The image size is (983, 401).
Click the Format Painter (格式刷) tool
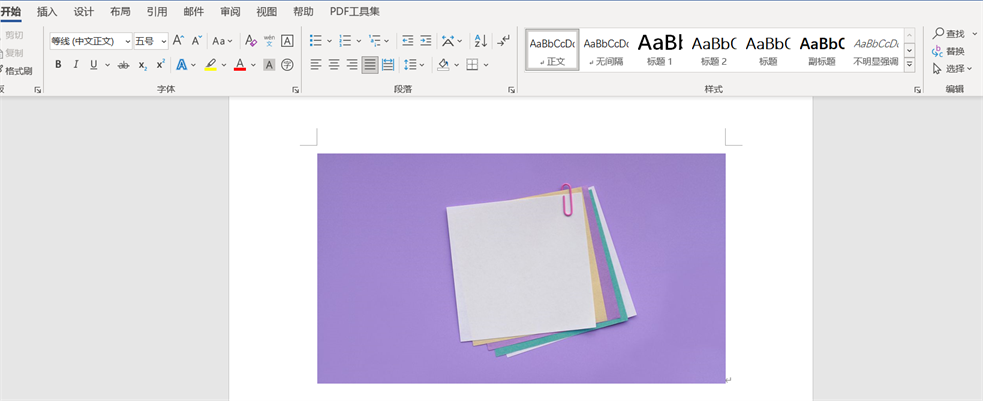tap(18, 71)
